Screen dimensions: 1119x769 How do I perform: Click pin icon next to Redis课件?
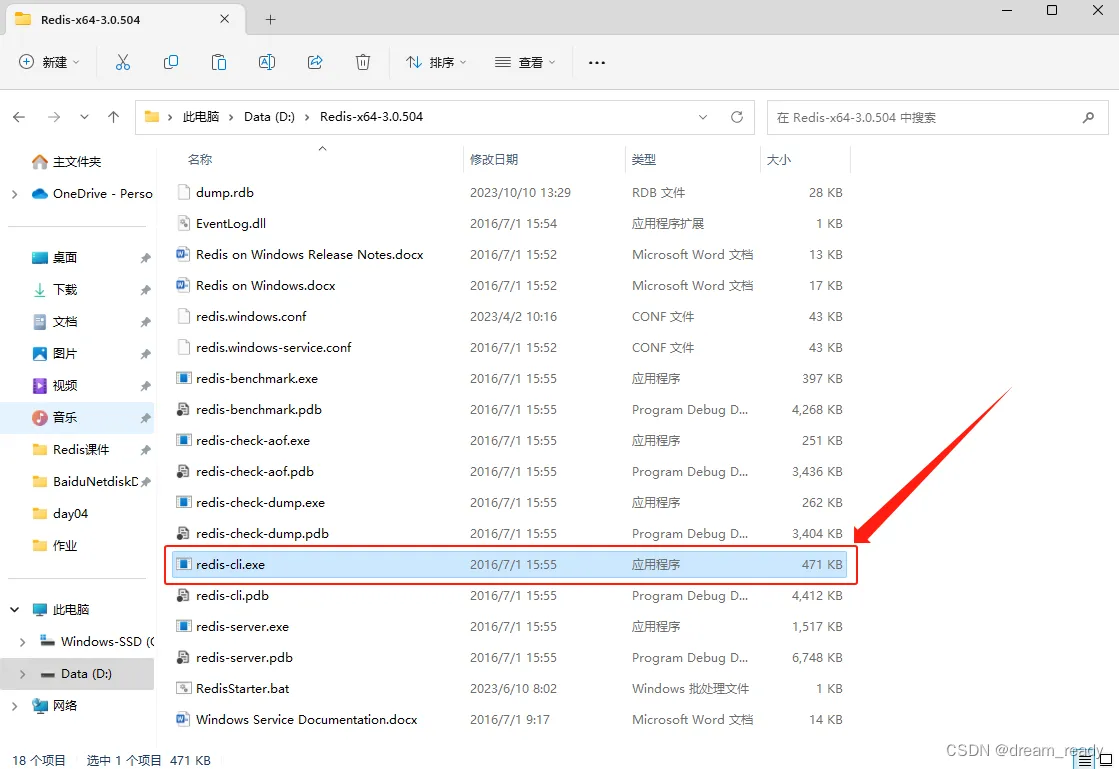(146, 450)
